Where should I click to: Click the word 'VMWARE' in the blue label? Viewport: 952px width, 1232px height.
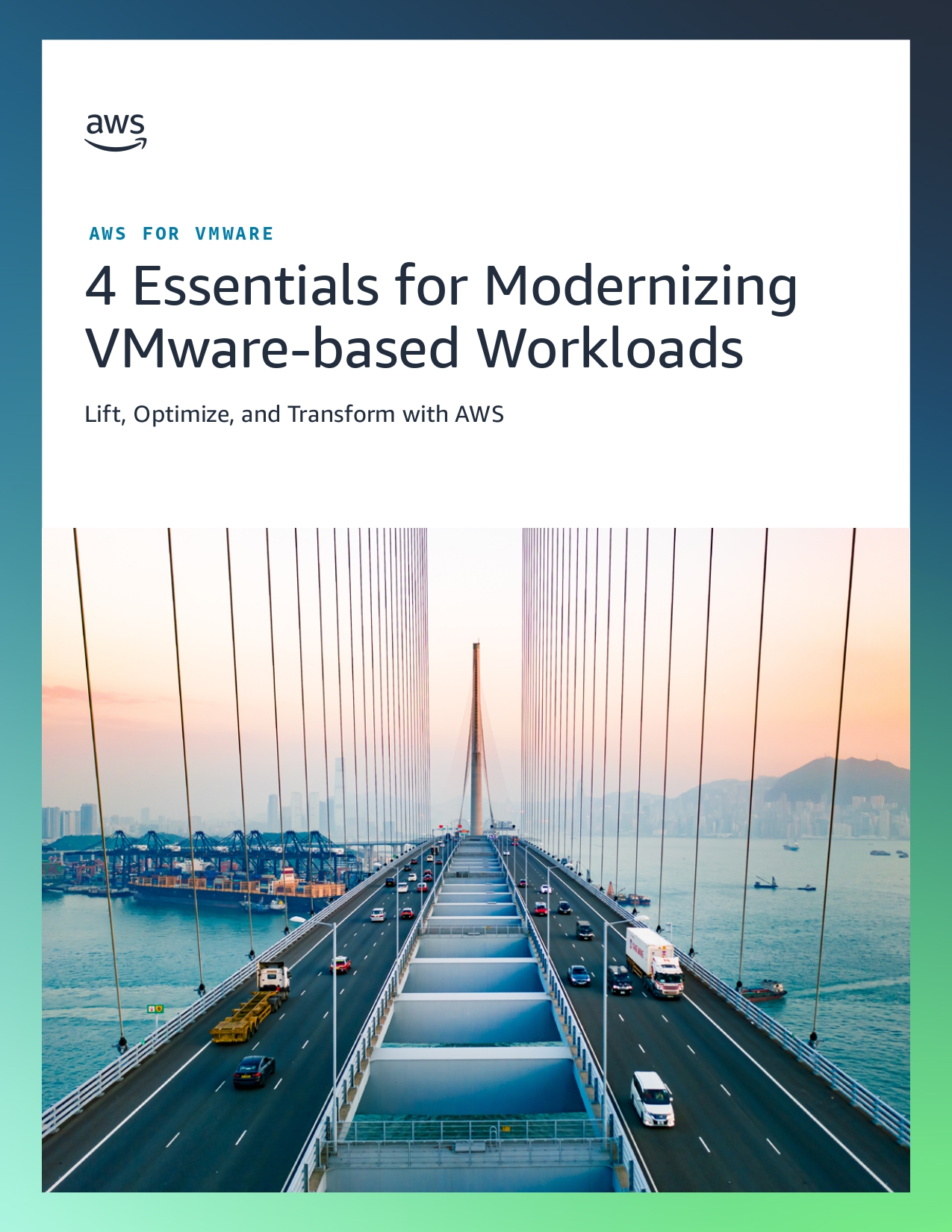click(234, 234)
